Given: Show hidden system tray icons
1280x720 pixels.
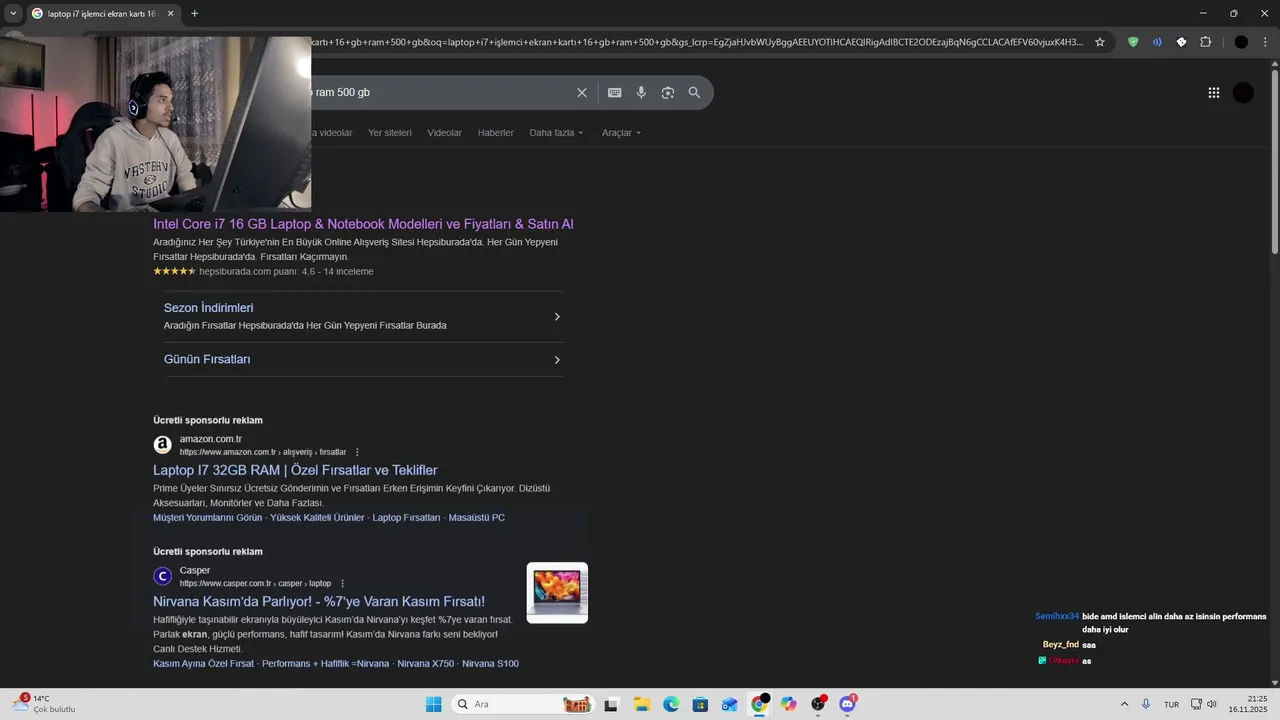Looking at the screenshot, I should point(1124,704).
